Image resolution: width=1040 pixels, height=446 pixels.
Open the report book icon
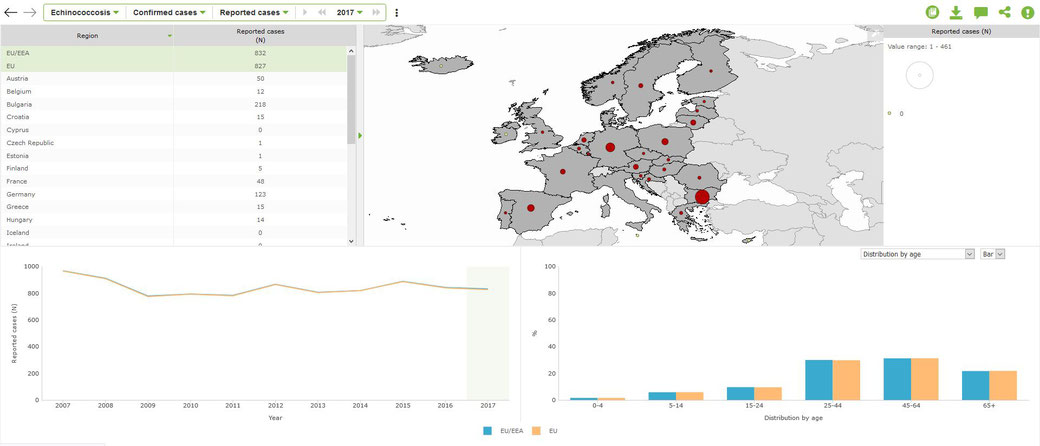click(933, 13)
